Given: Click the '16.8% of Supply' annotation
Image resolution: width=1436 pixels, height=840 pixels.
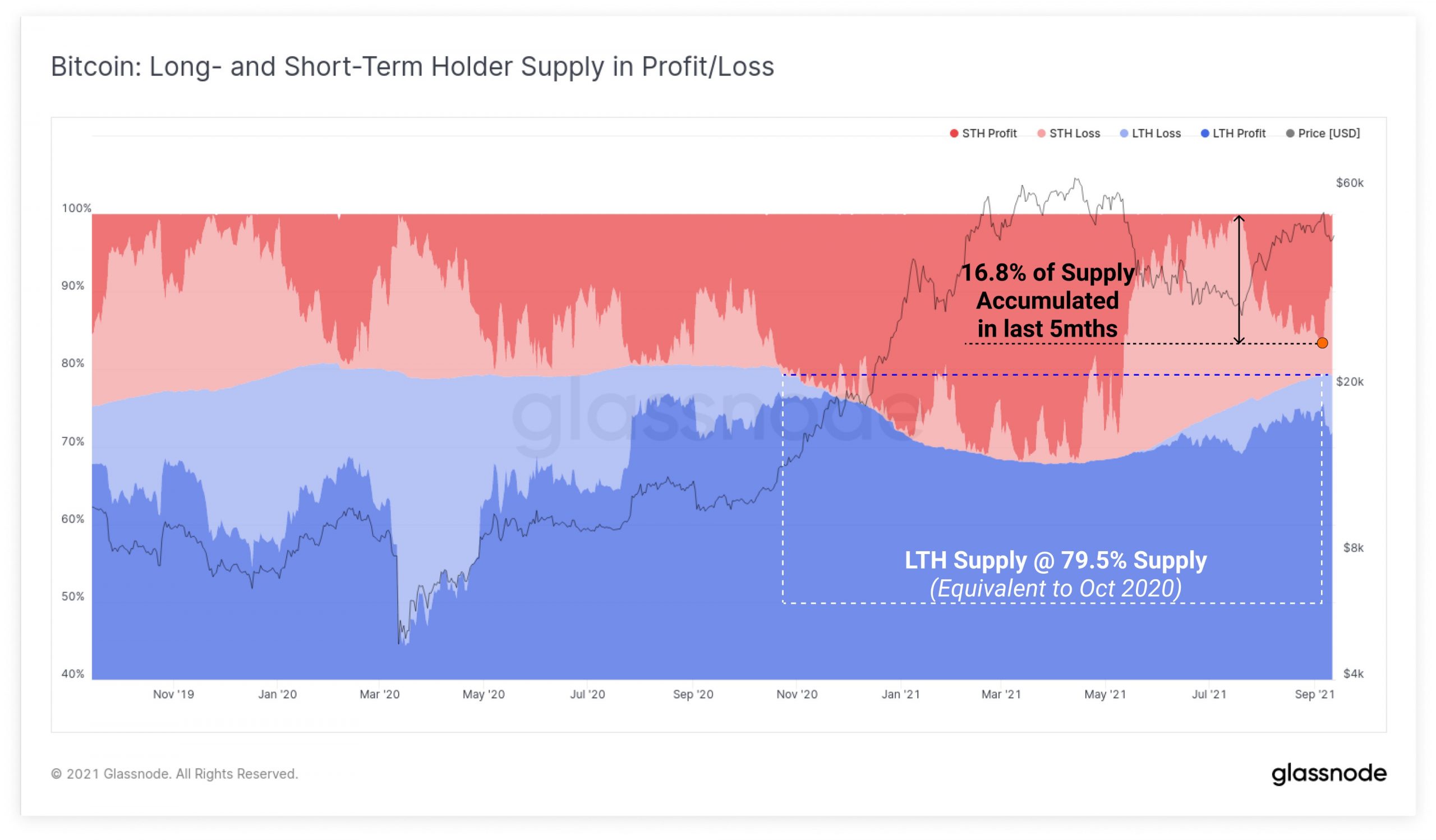Looking at the screenshot, I should (x=1047, y=273).
